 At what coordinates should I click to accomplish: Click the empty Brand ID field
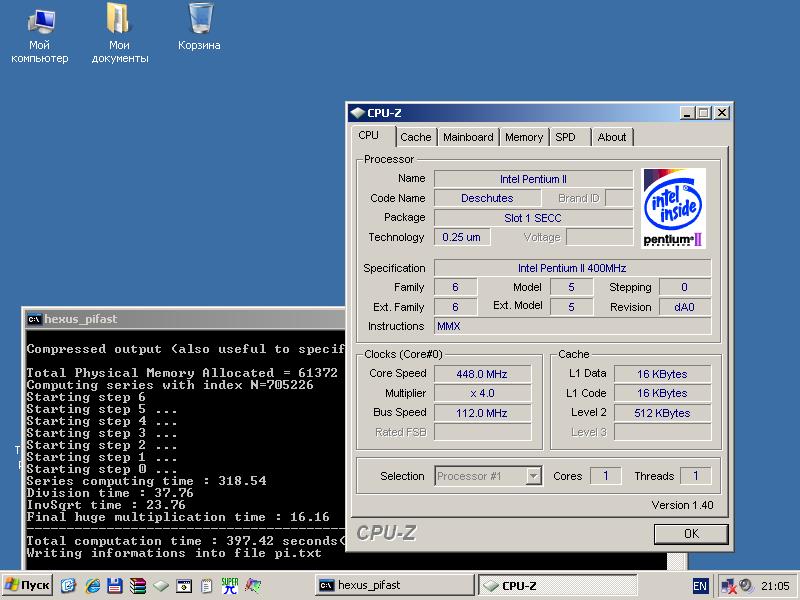pyautogui.click(x=619, y=198)
